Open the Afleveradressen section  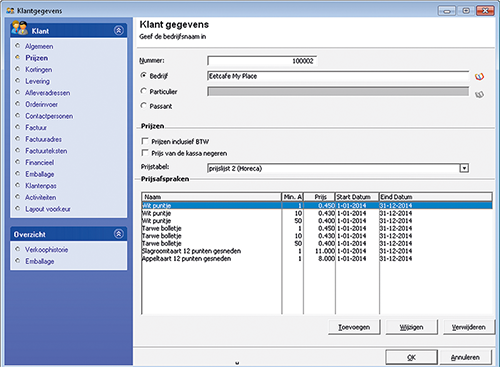48,93
